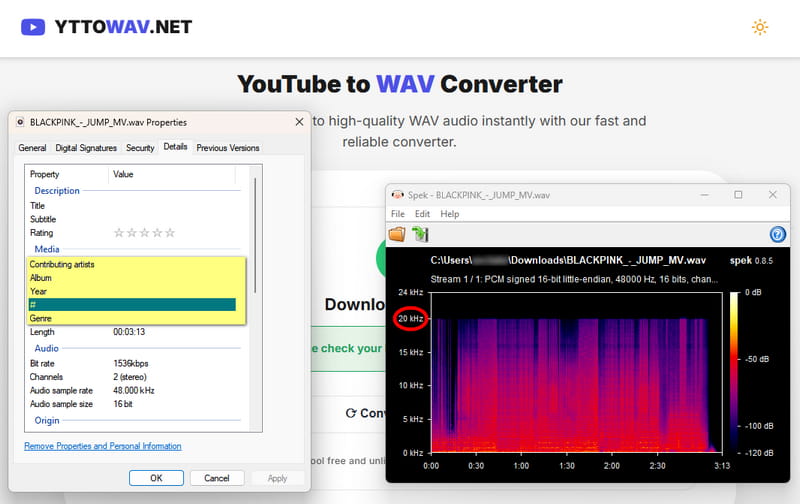Click OK in the Properties dialog

156,478
